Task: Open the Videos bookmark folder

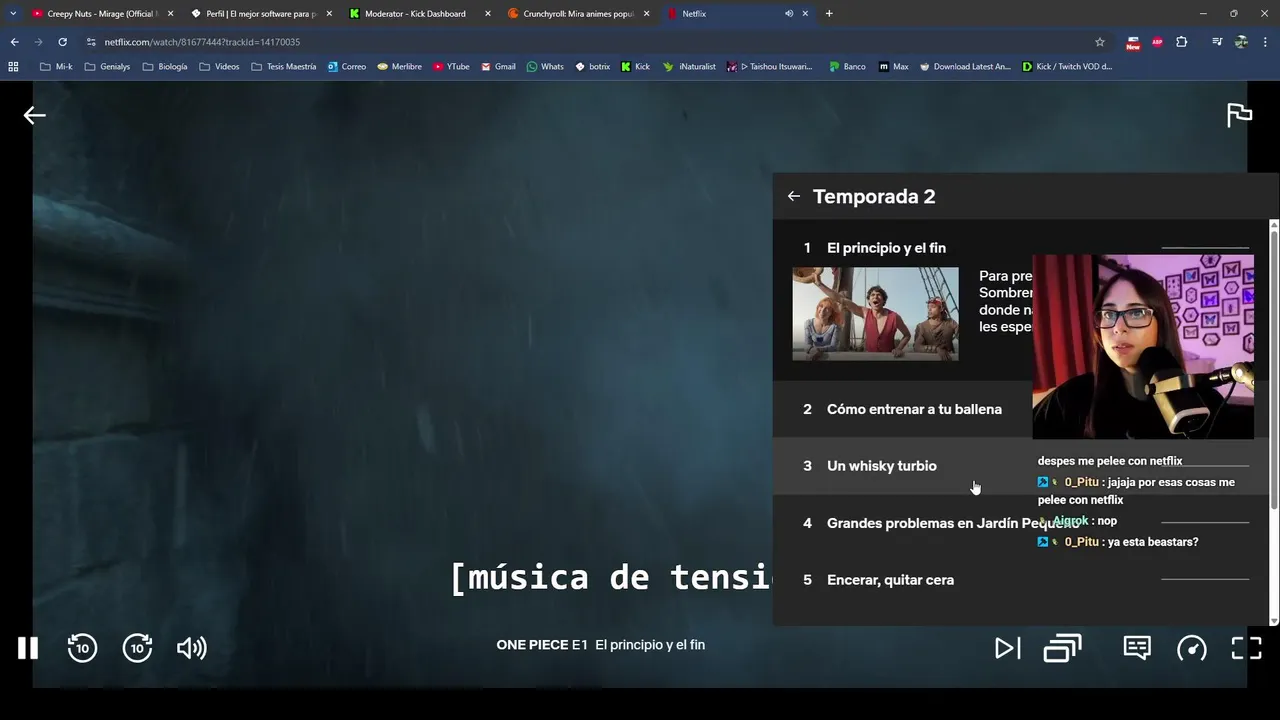Action: click(x=219, y=67)
